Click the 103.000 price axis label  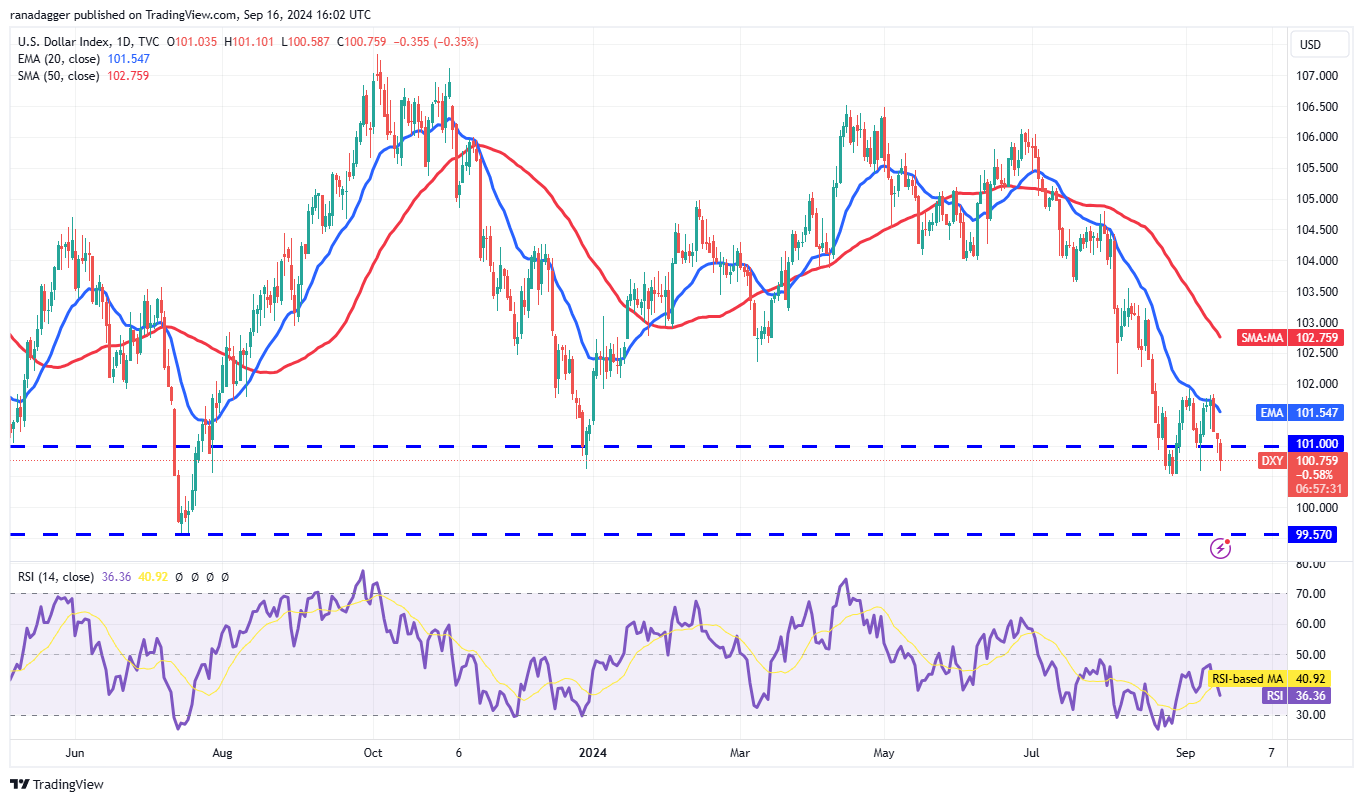click(x=1317, y=323)
